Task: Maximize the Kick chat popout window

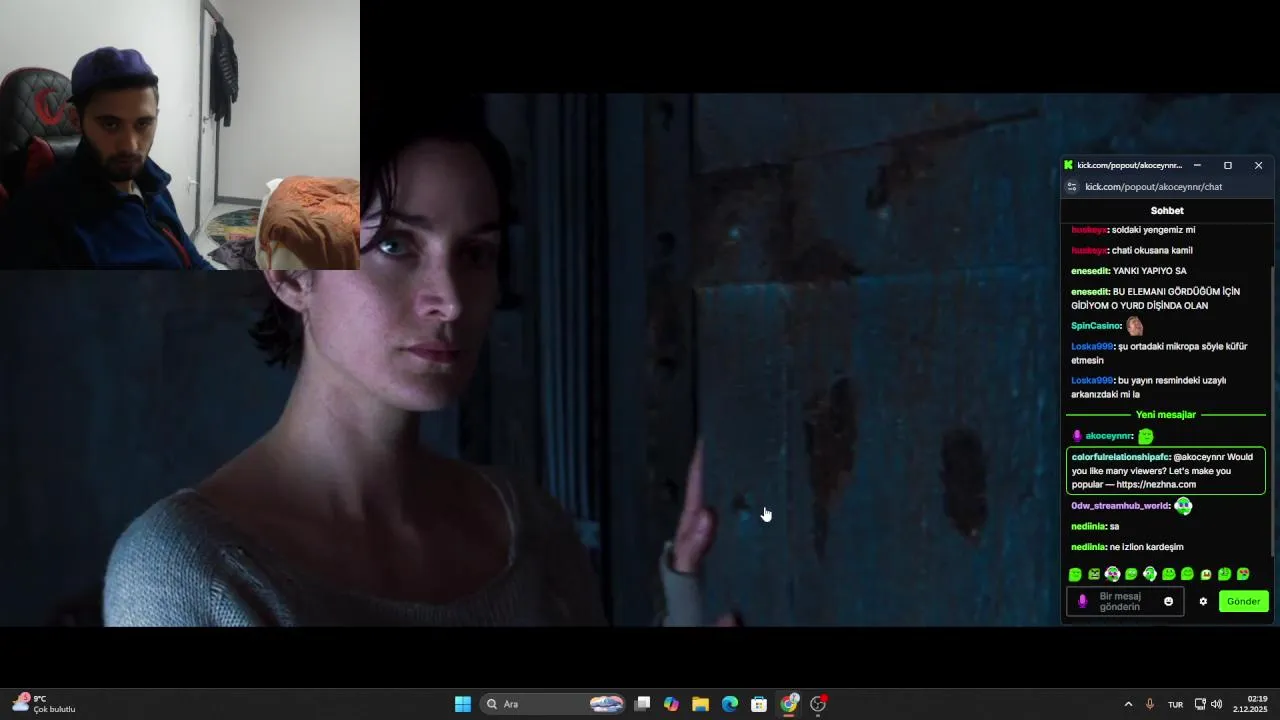Action: 1228,165
